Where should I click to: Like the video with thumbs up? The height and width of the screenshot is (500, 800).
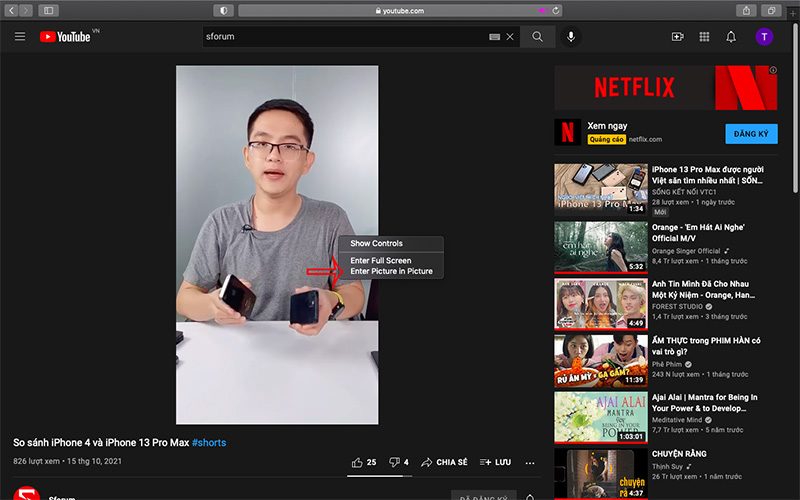[363, 462]
